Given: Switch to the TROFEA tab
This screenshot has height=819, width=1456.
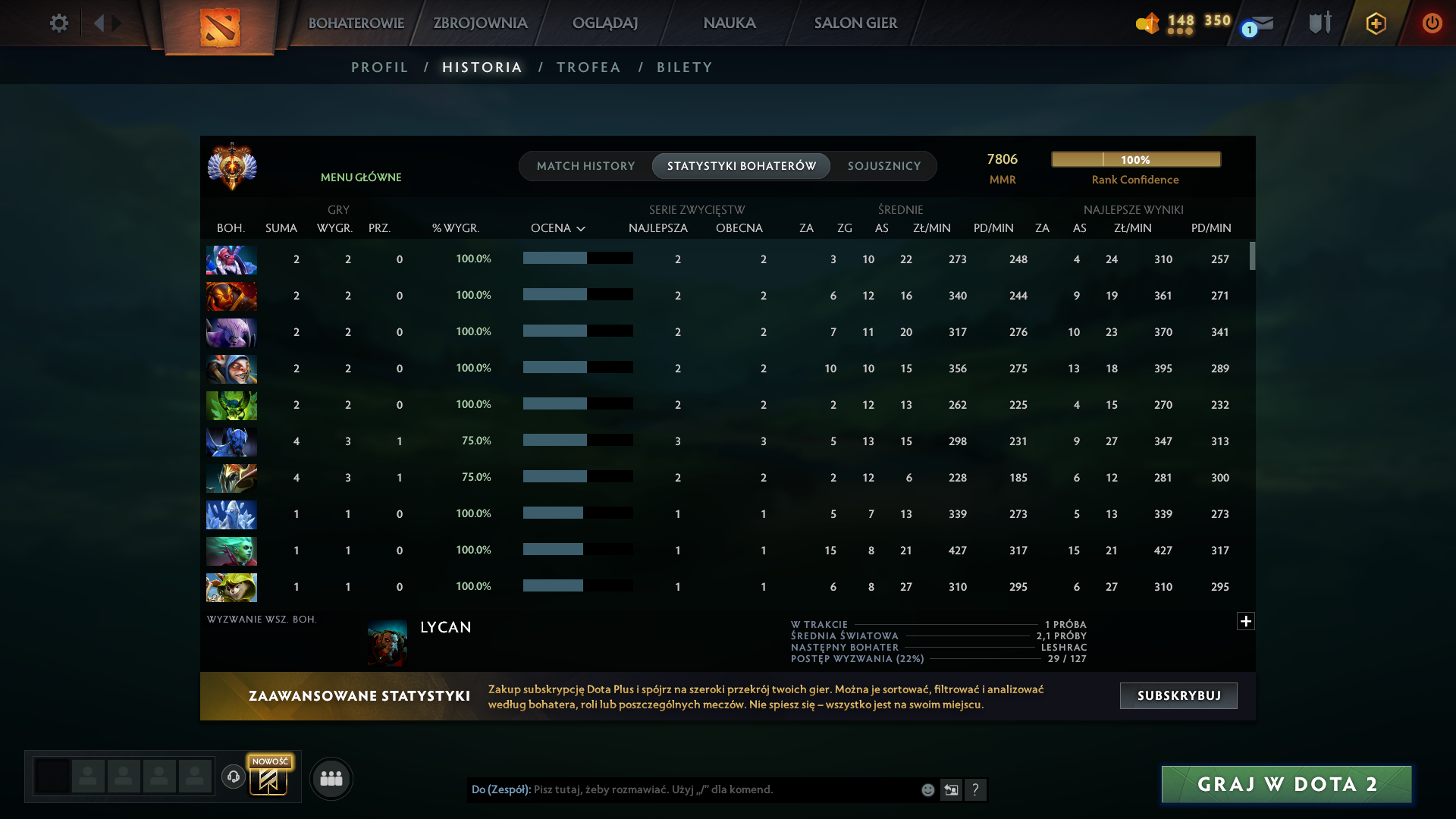Looking at the screenshot, I should click(x=588, y=67).
